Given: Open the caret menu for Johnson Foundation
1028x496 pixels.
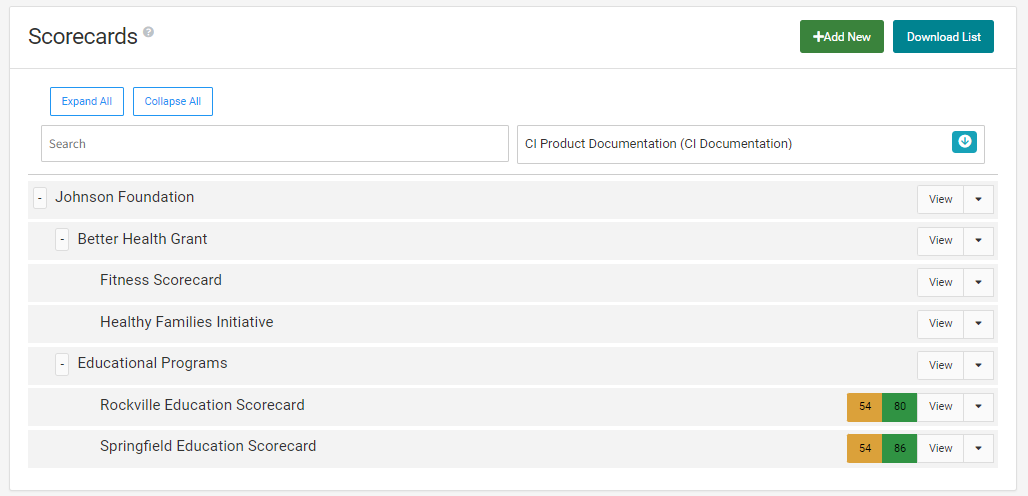Looking at the screenshot, I should pos(978,199).
